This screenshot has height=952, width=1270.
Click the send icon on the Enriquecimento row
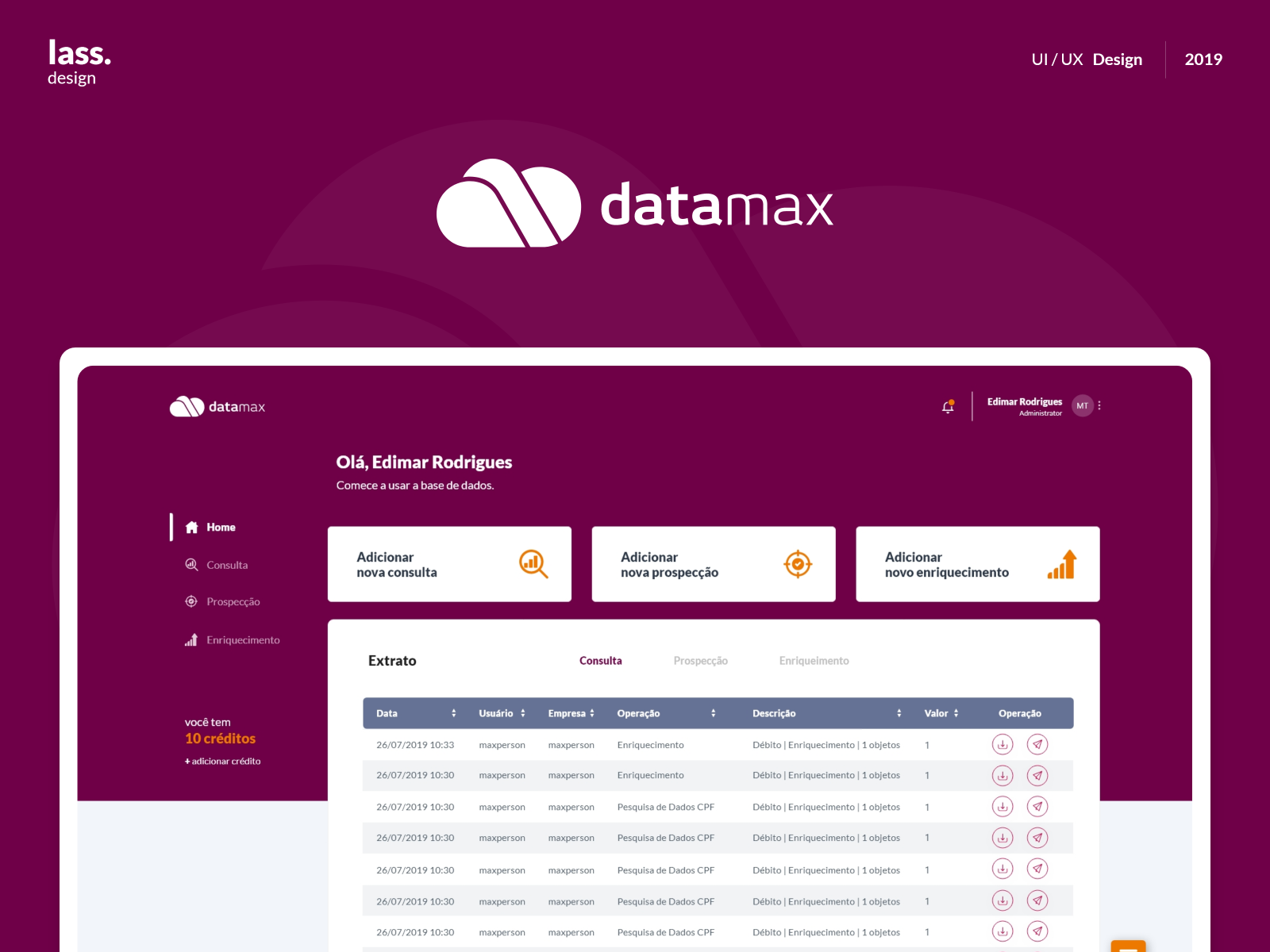coord(1037,744)
